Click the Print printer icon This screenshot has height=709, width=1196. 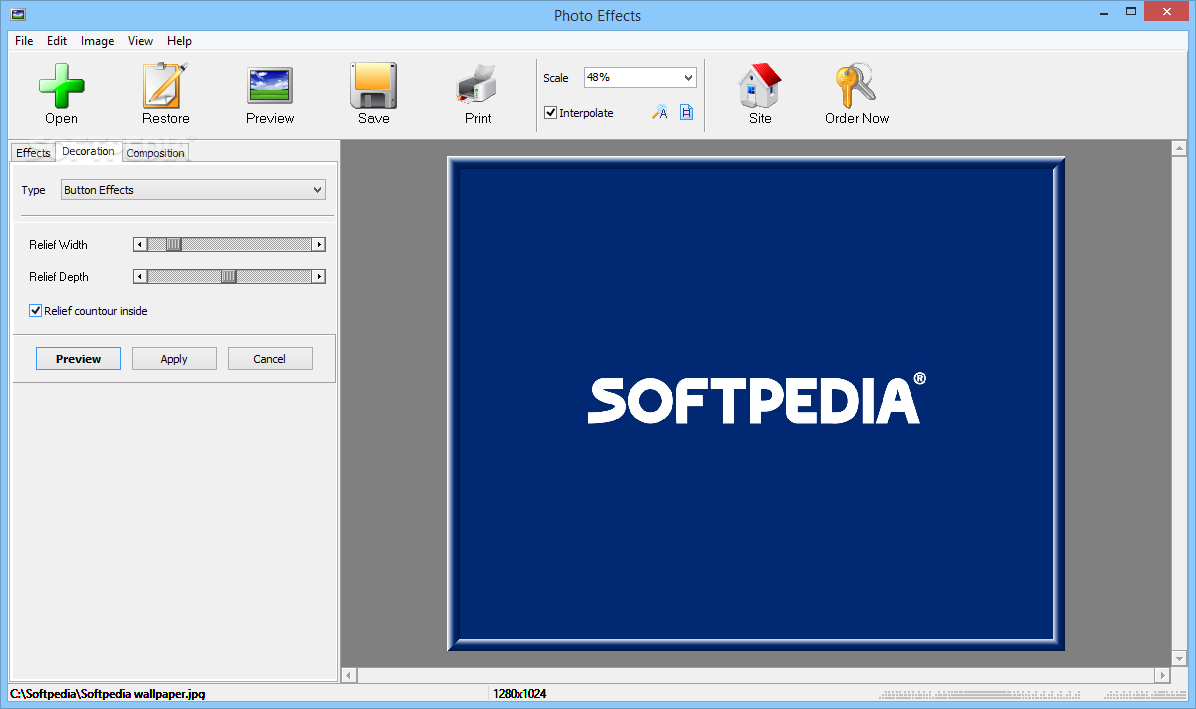click(477, 85)
